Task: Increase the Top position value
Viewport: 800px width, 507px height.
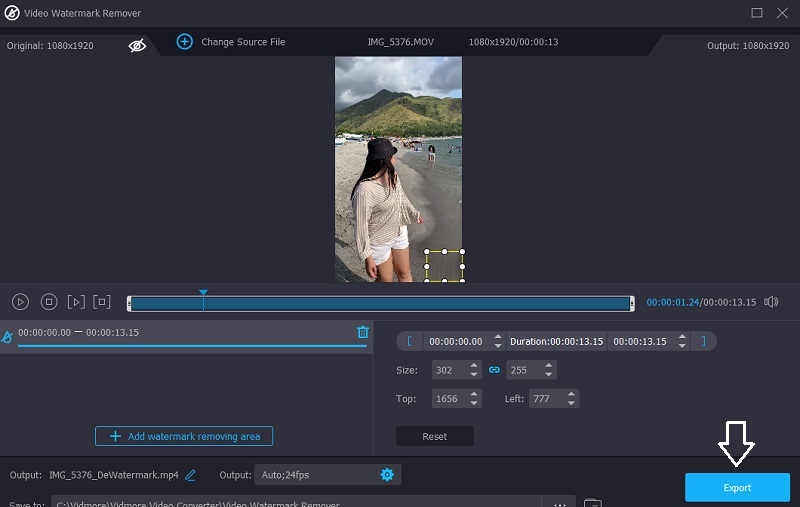Action: pyautogui.click(x=474, y=394)
